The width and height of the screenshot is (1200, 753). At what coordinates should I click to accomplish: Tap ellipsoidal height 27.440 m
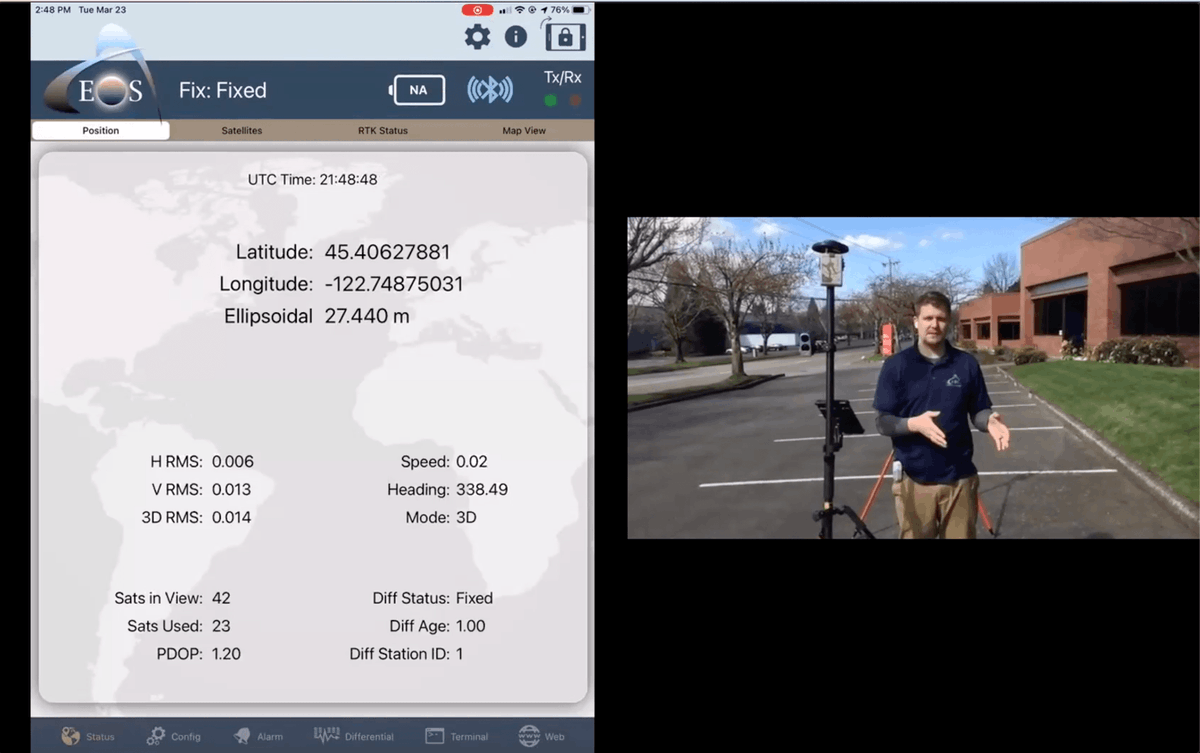(367, 316)
